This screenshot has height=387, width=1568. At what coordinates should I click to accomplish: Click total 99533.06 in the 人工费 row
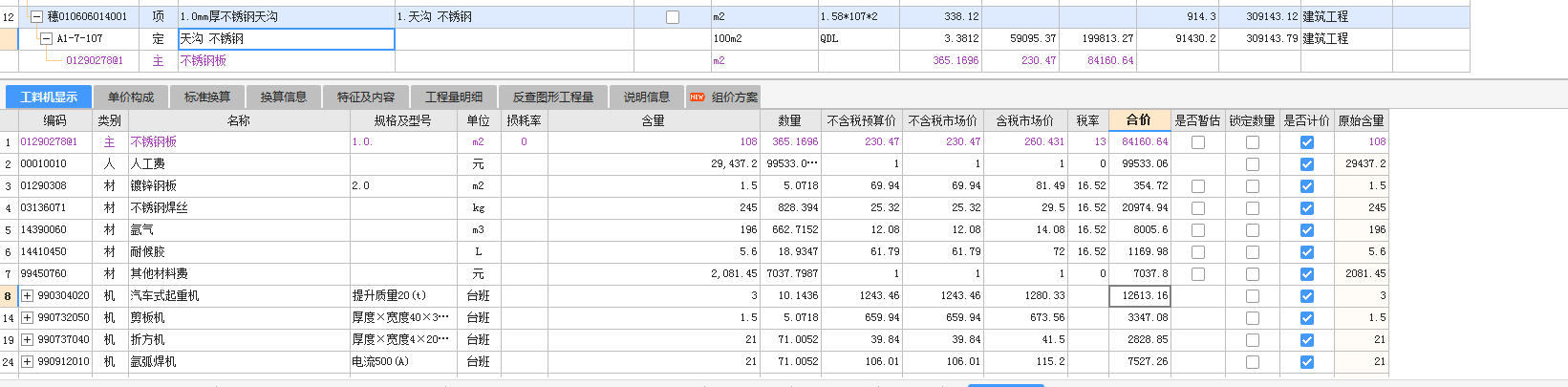[x=1145, y=164]
